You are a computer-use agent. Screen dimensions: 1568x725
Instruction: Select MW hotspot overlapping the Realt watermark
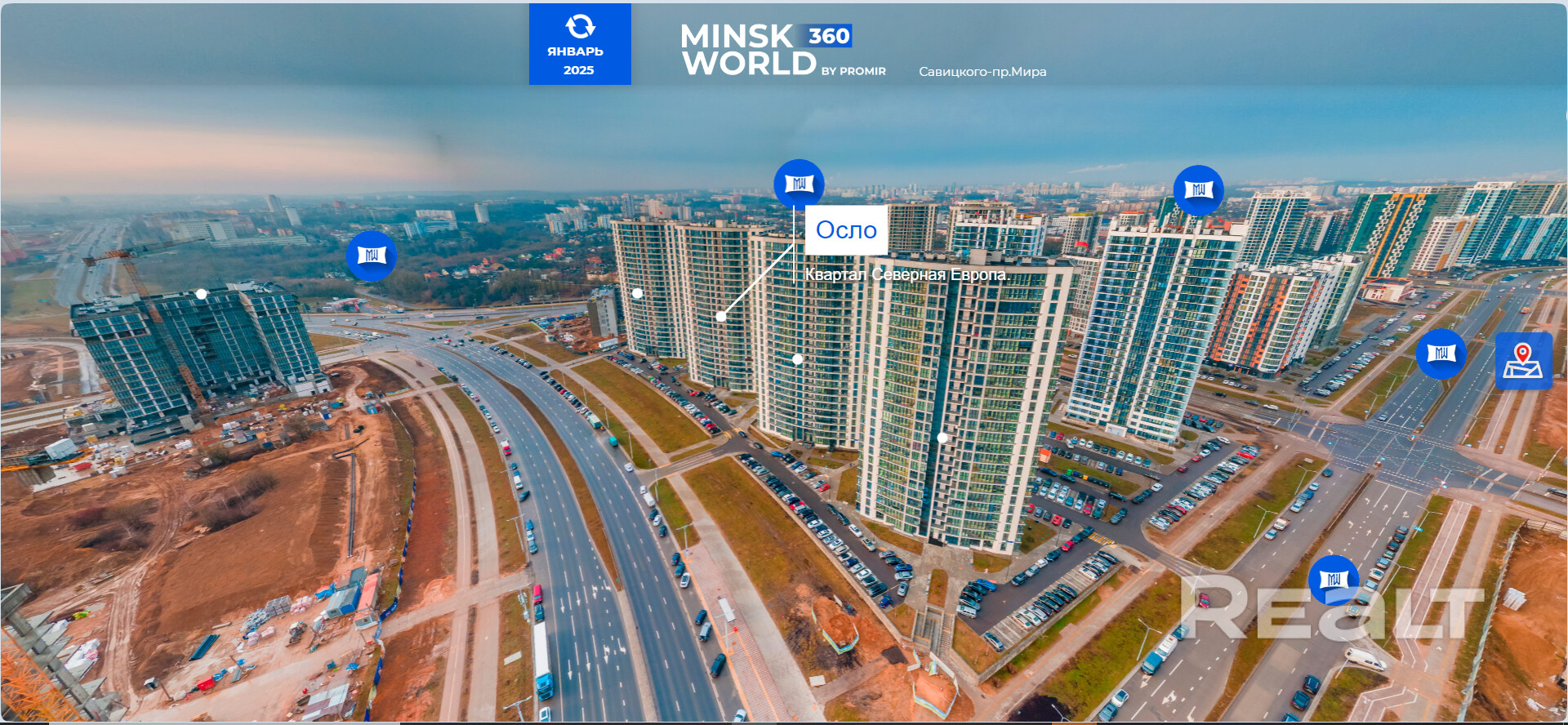tap(1333, 580)
